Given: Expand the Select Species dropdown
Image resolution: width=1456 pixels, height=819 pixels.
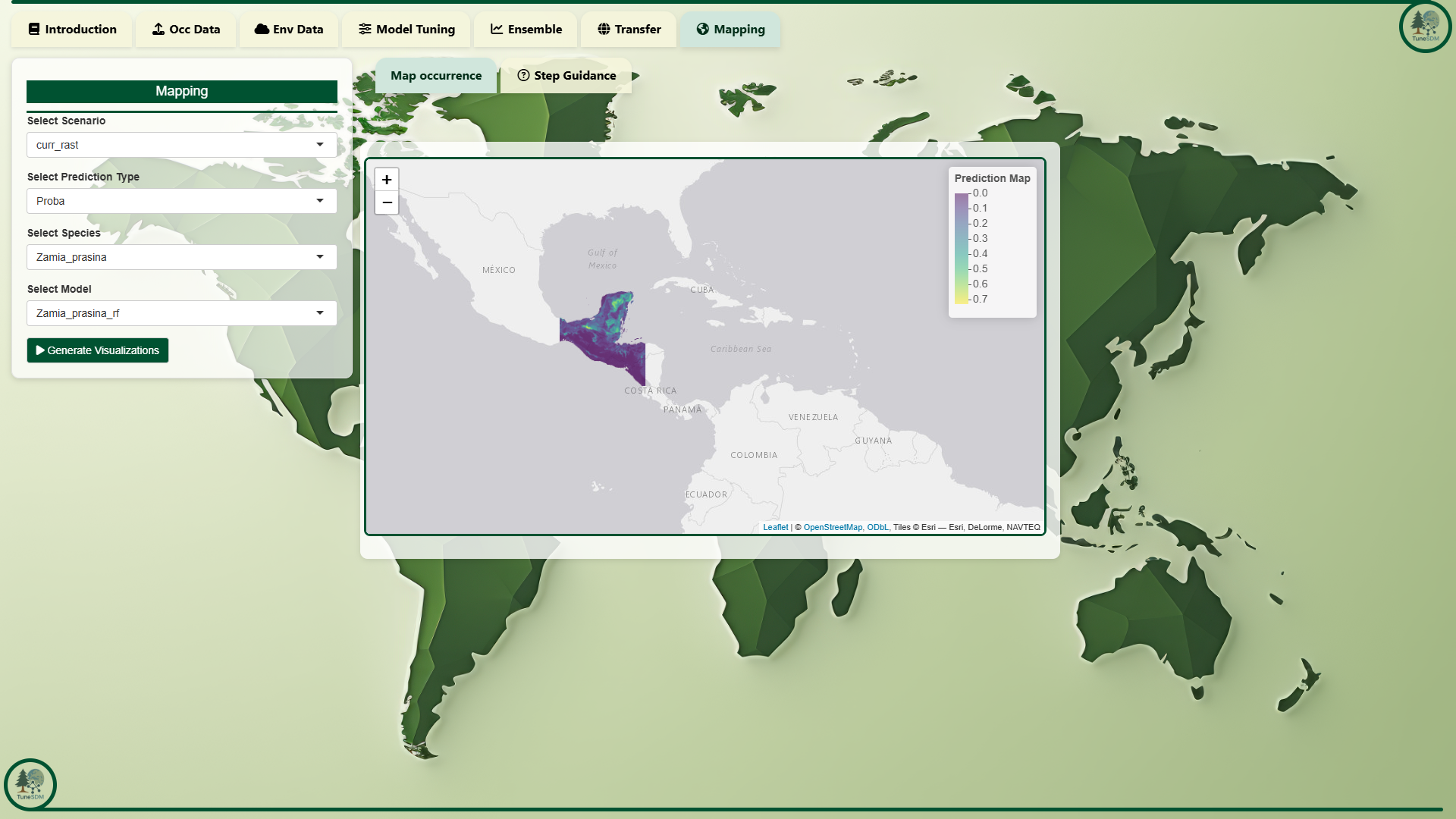Looking at the screenshot, I should [182, 257].
